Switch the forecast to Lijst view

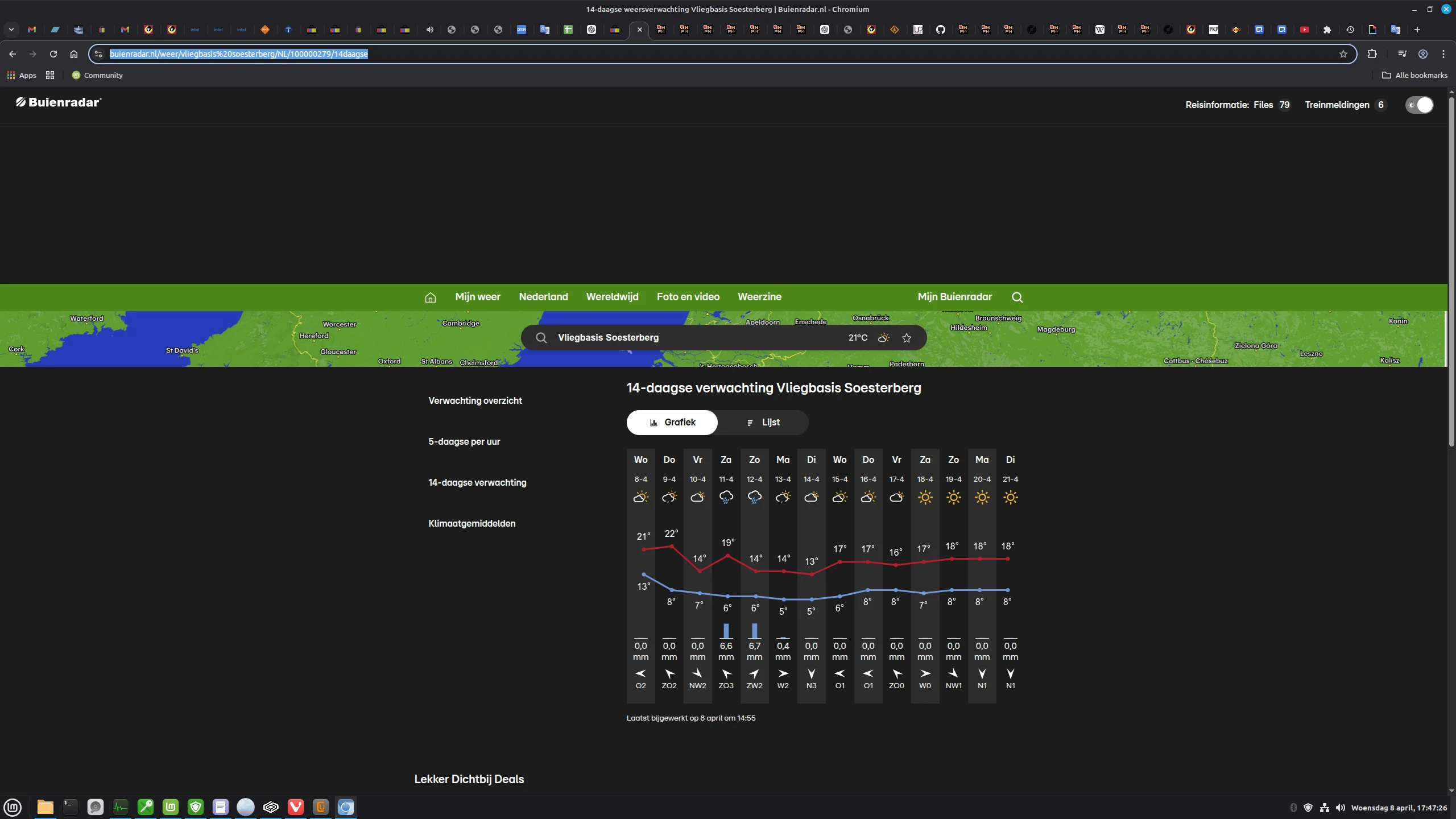(x=763, y=422)
